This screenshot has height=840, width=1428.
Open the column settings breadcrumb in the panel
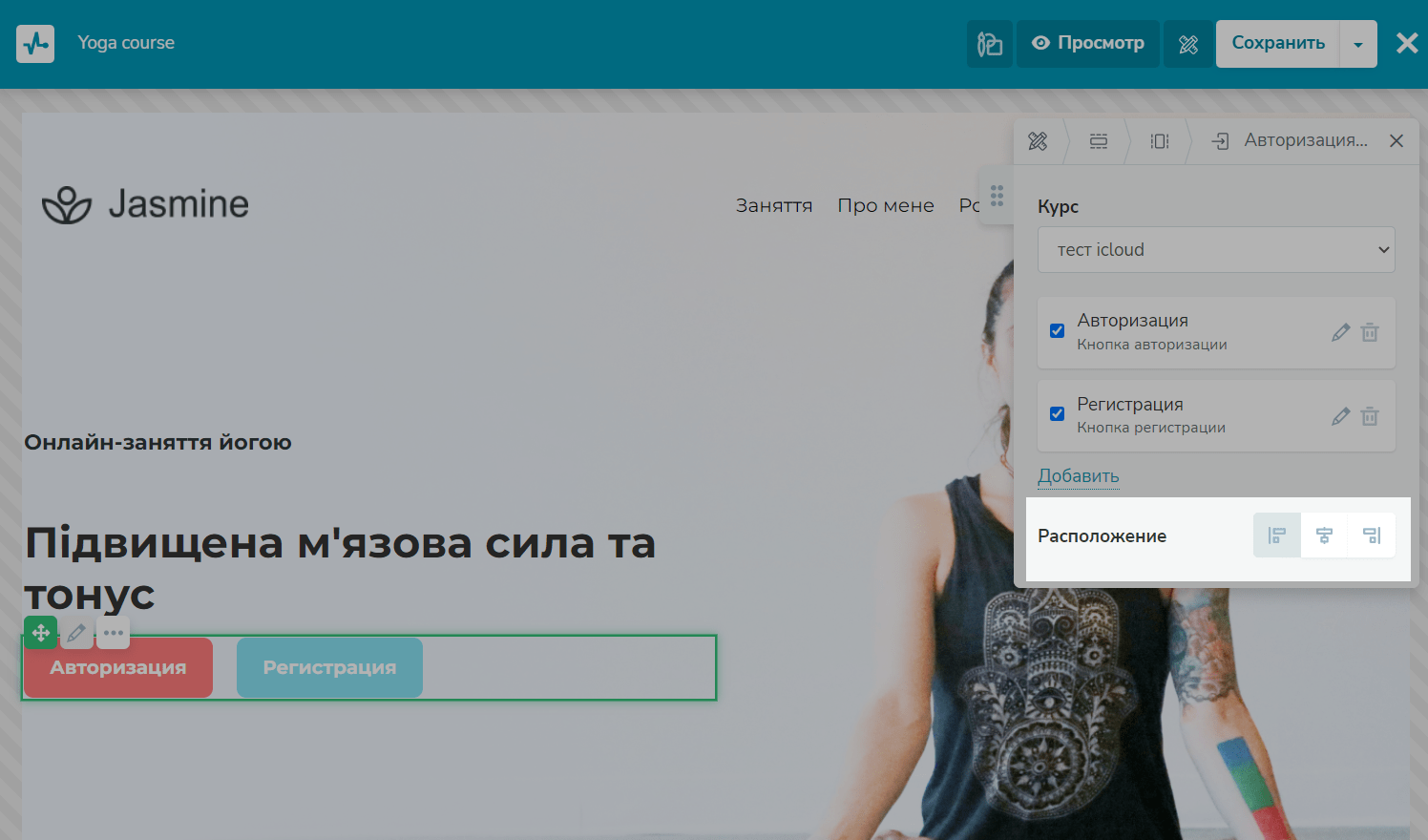pos(1160,141)
